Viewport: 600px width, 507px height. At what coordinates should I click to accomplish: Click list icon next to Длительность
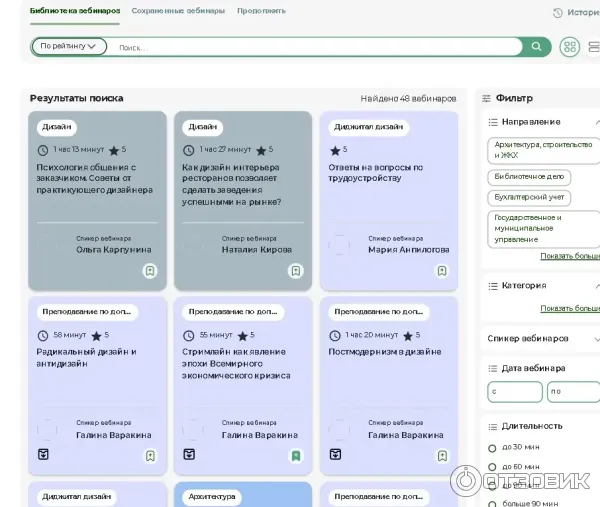[493, 427]
